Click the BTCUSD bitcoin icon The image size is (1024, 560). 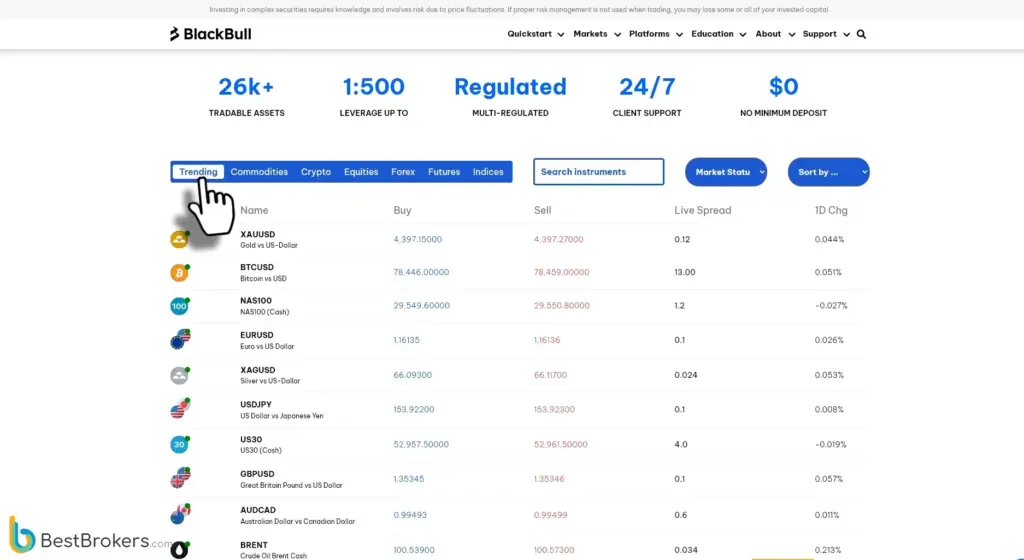point(180,272)
